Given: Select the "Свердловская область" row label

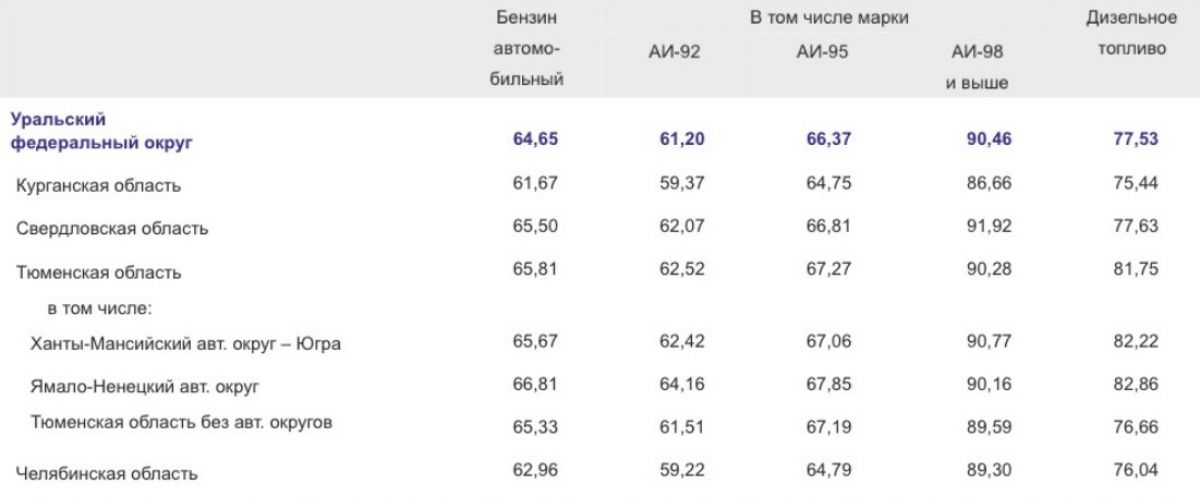Looking at the screenshot, I should pyautogui.click(x=112, y=228).
